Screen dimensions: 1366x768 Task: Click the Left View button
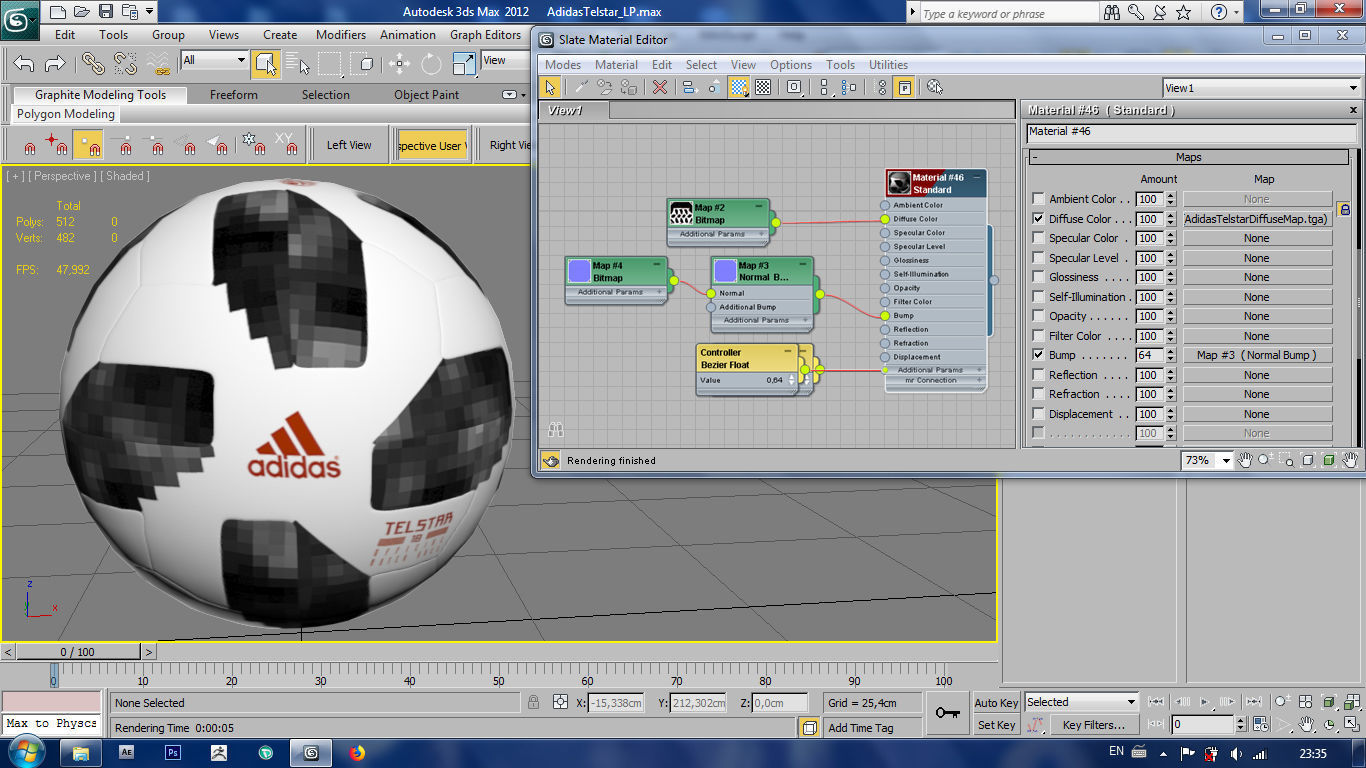[349, 143]
